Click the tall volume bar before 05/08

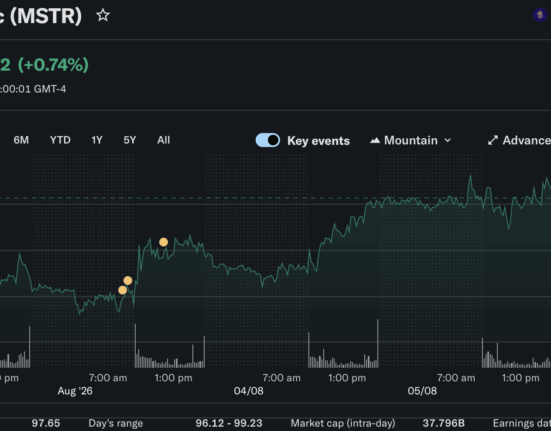(378, 344)
